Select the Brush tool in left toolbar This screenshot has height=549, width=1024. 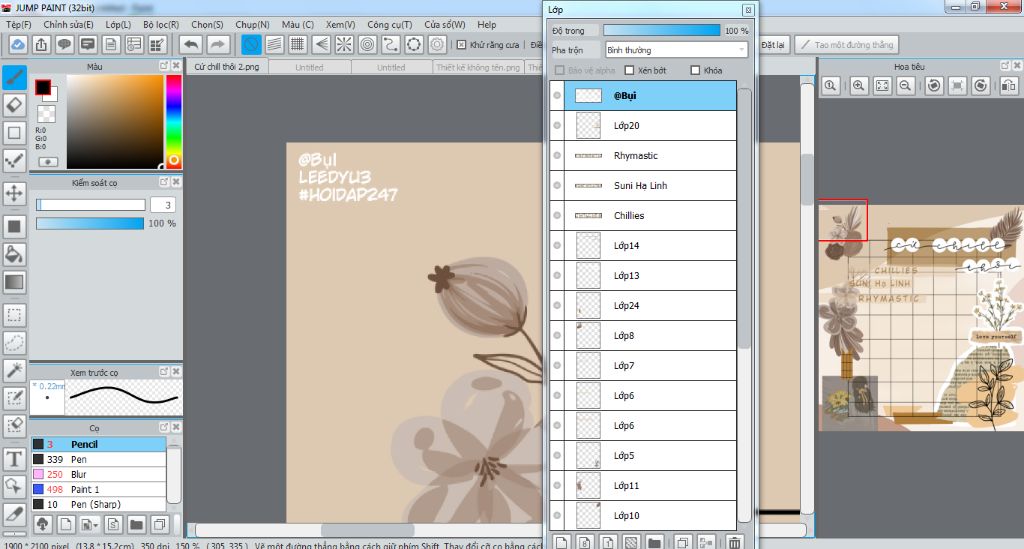pos(14,77)
